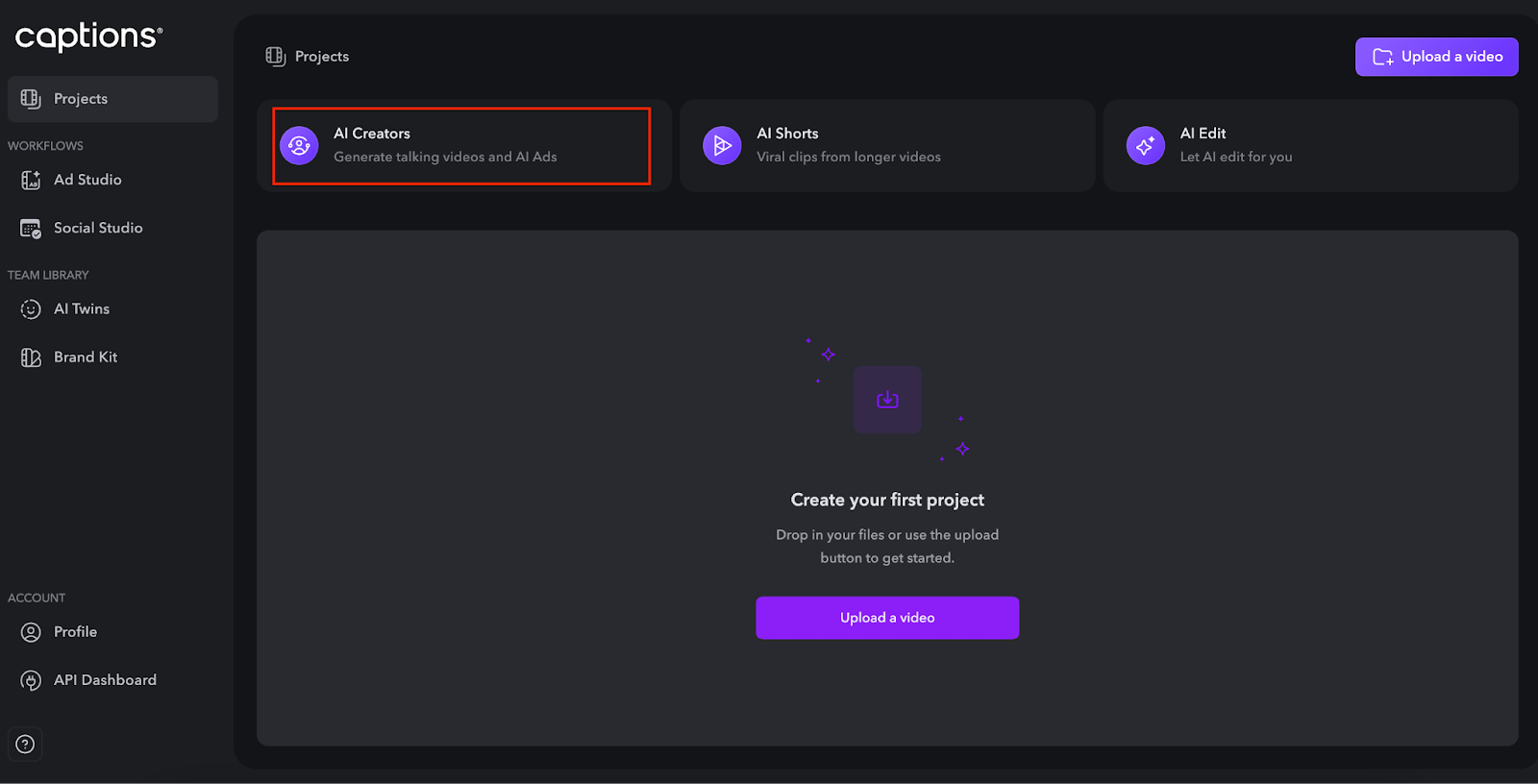Click the ACCOUNT section label
The image size is (1538, 784).
coord(37,598)
